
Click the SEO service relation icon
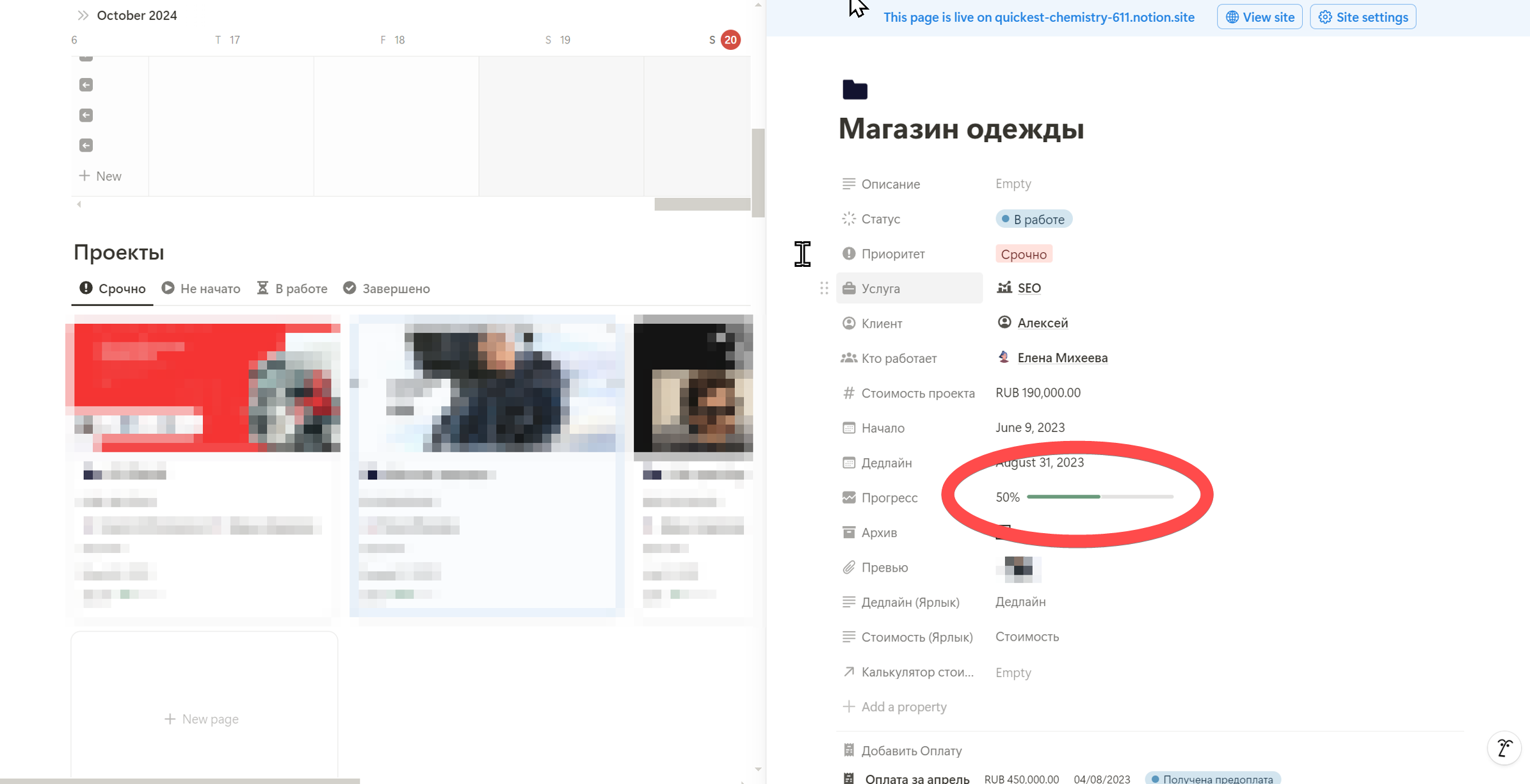(x=1004, y=288)
